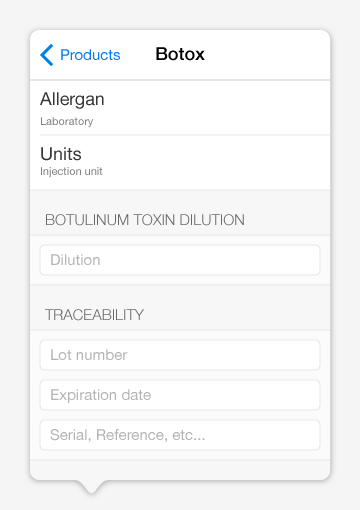Click the Laboratory caption under Allergan
This screenshot has height=510, width=360.
pos(67,121)
